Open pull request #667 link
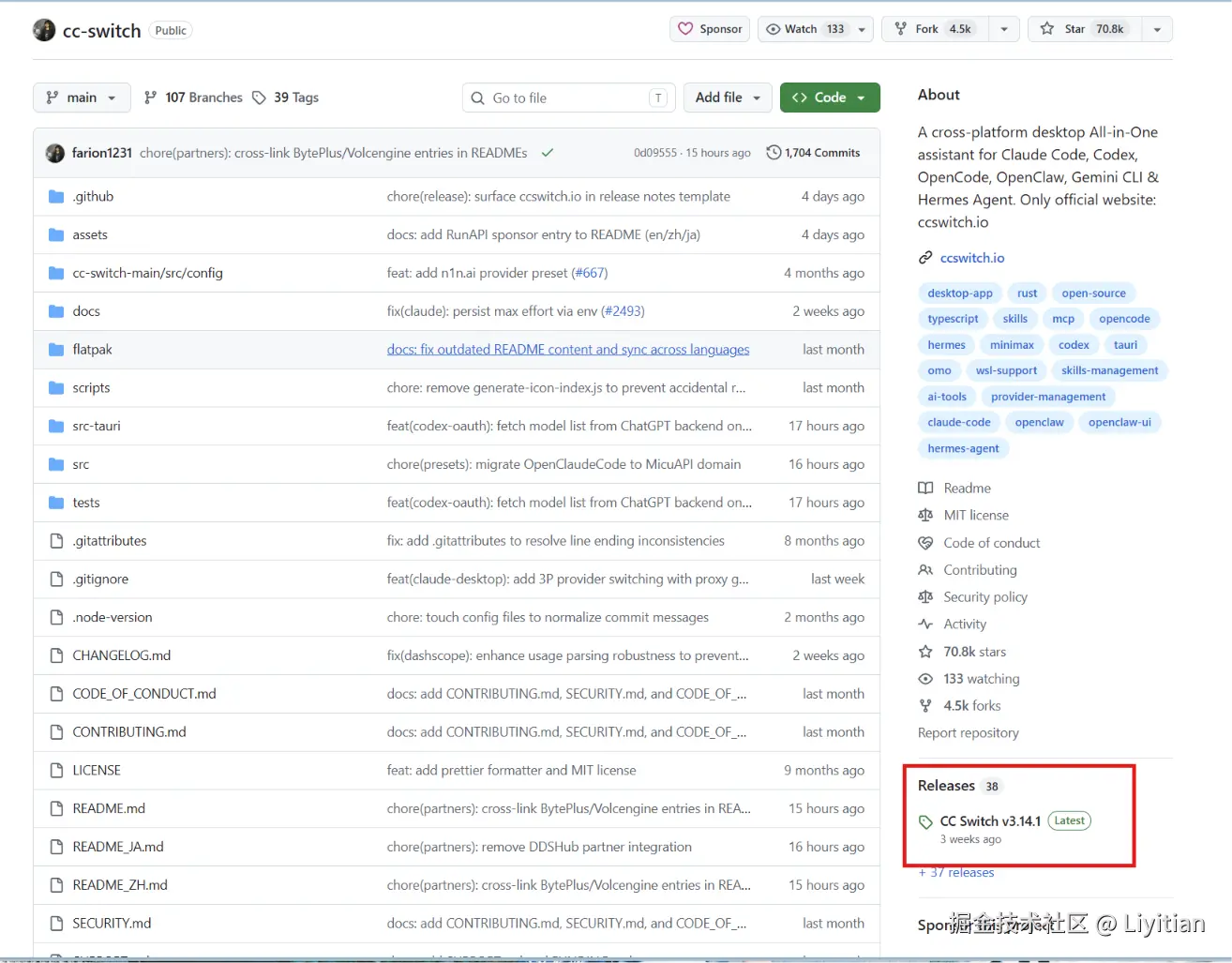This screenshot has width=1232, height=963. (590, 273)
